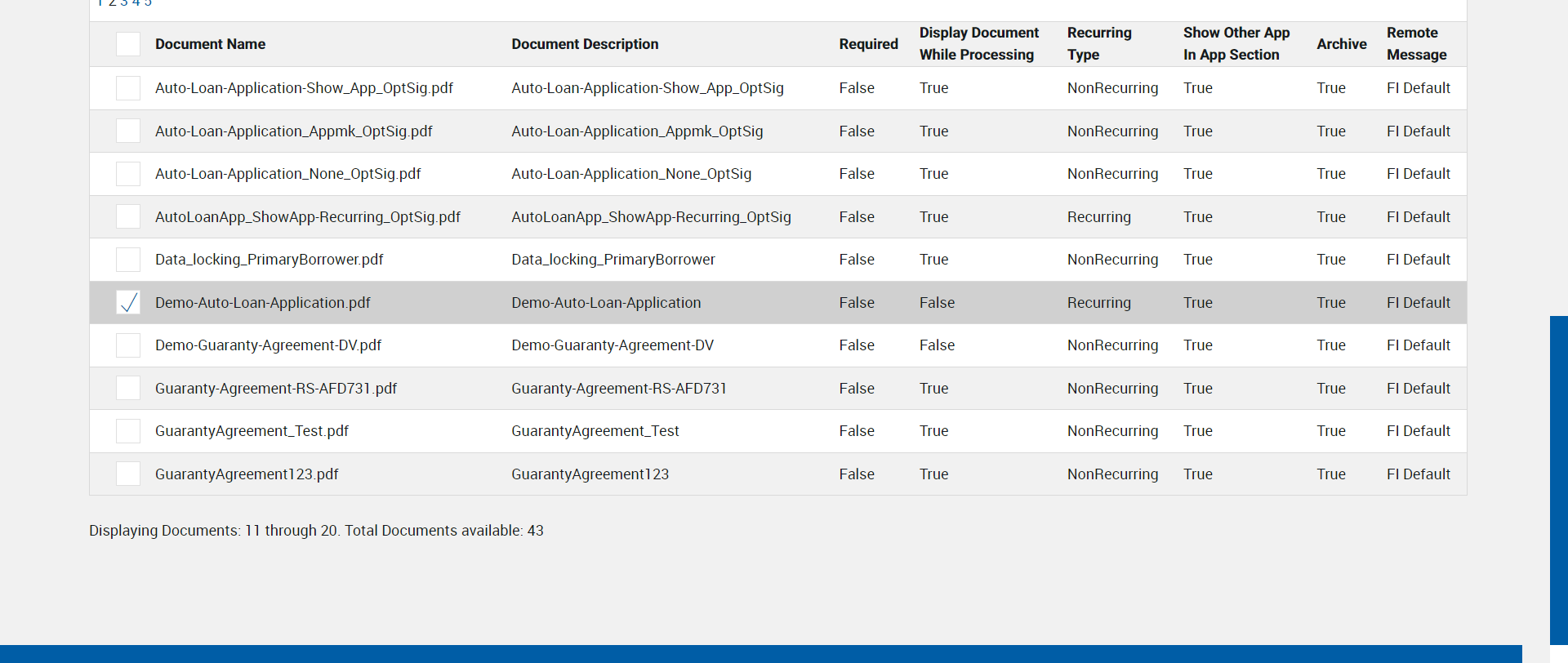Click the Remote Message column header
The image size is (1568, 663).
(1416, 44)
